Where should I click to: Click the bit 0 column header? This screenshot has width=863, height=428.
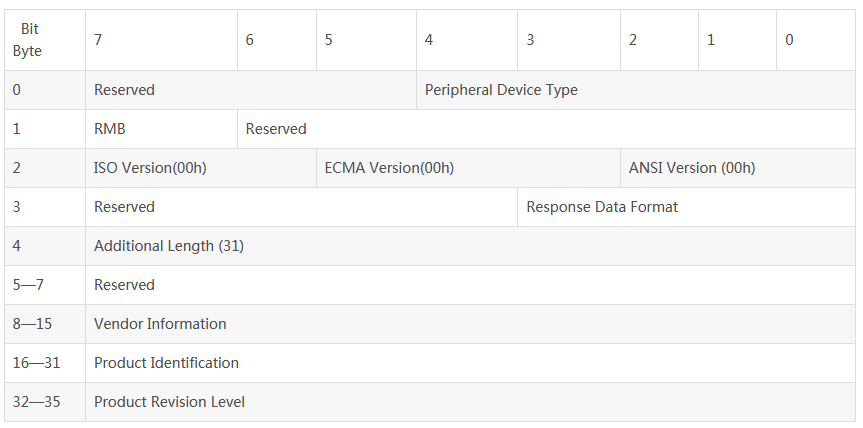(x=816, y=40)
